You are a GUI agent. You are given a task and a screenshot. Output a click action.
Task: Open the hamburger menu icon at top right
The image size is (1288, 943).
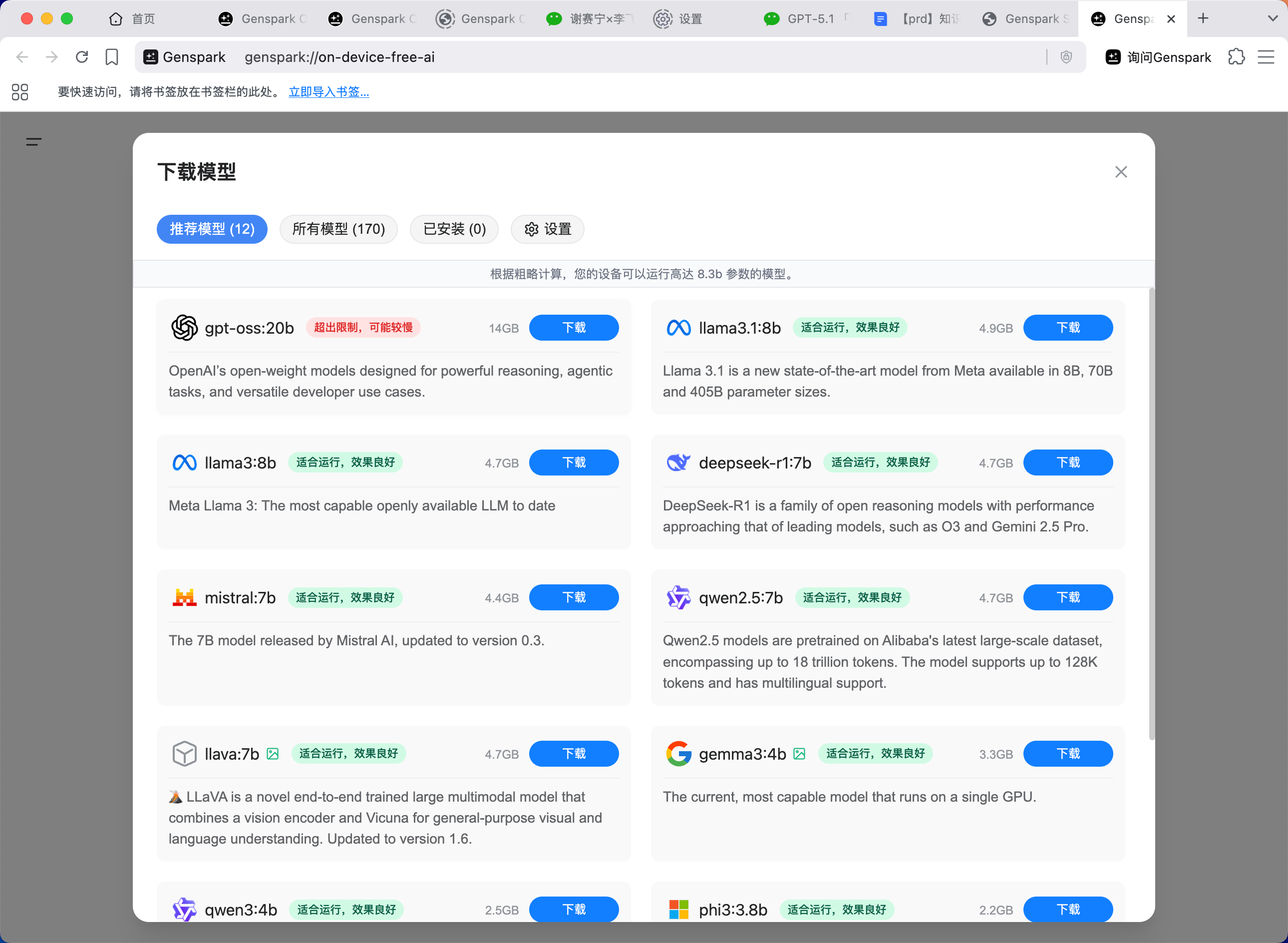[1266, 57]
